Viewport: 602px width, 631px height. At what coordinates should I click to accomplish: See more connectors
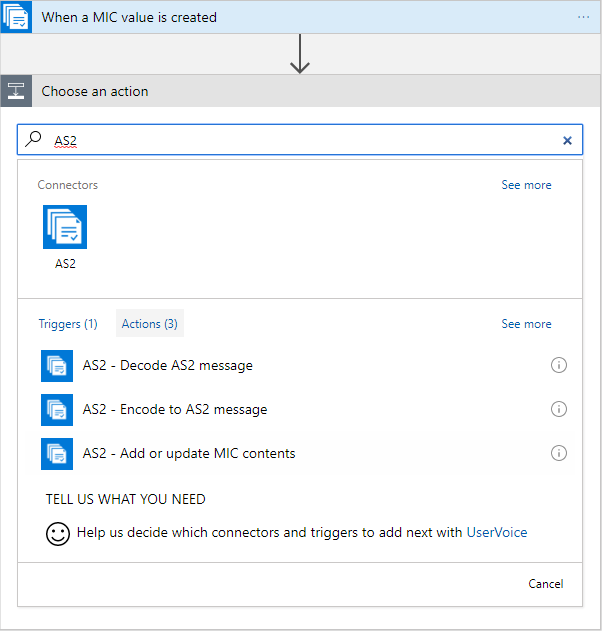pos(526,185)
